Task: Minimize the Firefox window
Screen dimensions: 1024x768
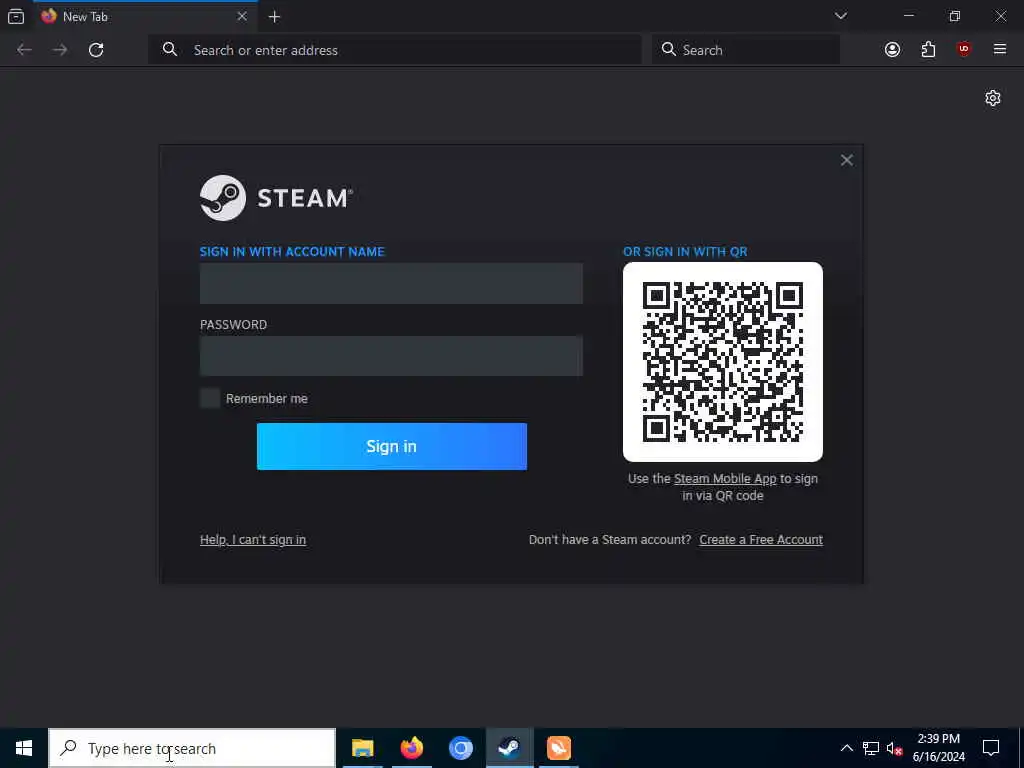Action: [x=908, y=16]
